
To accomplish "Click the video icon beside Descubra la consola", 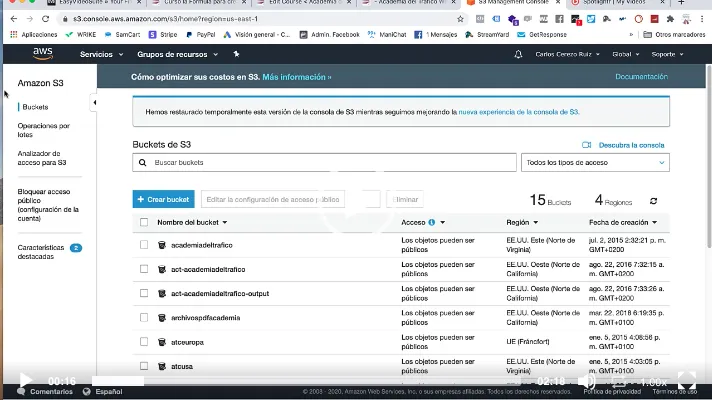I will [x=586, y=145].
